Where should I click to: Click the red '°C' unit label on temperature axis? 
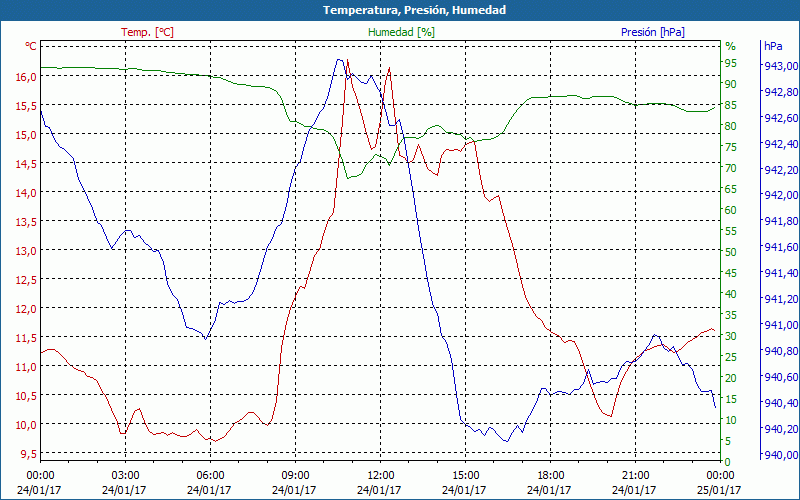31,46
